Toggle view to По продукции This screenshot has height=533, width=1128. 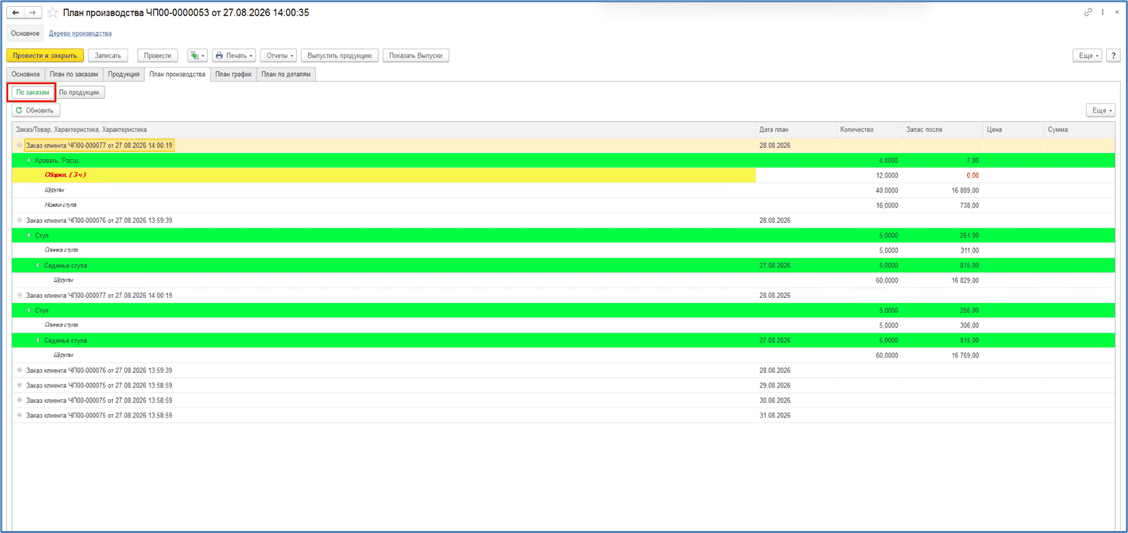tap(81, 92)
